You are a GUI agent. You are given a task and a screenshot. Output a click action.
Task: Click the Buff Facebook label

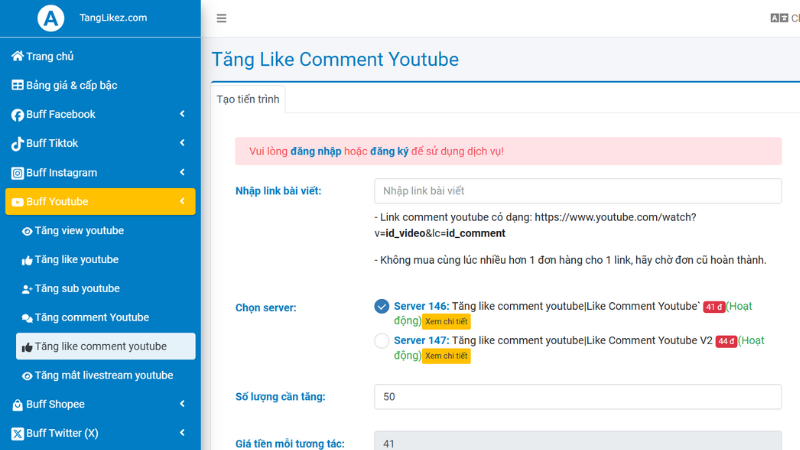pyautogui.click(x=61, y=114)
